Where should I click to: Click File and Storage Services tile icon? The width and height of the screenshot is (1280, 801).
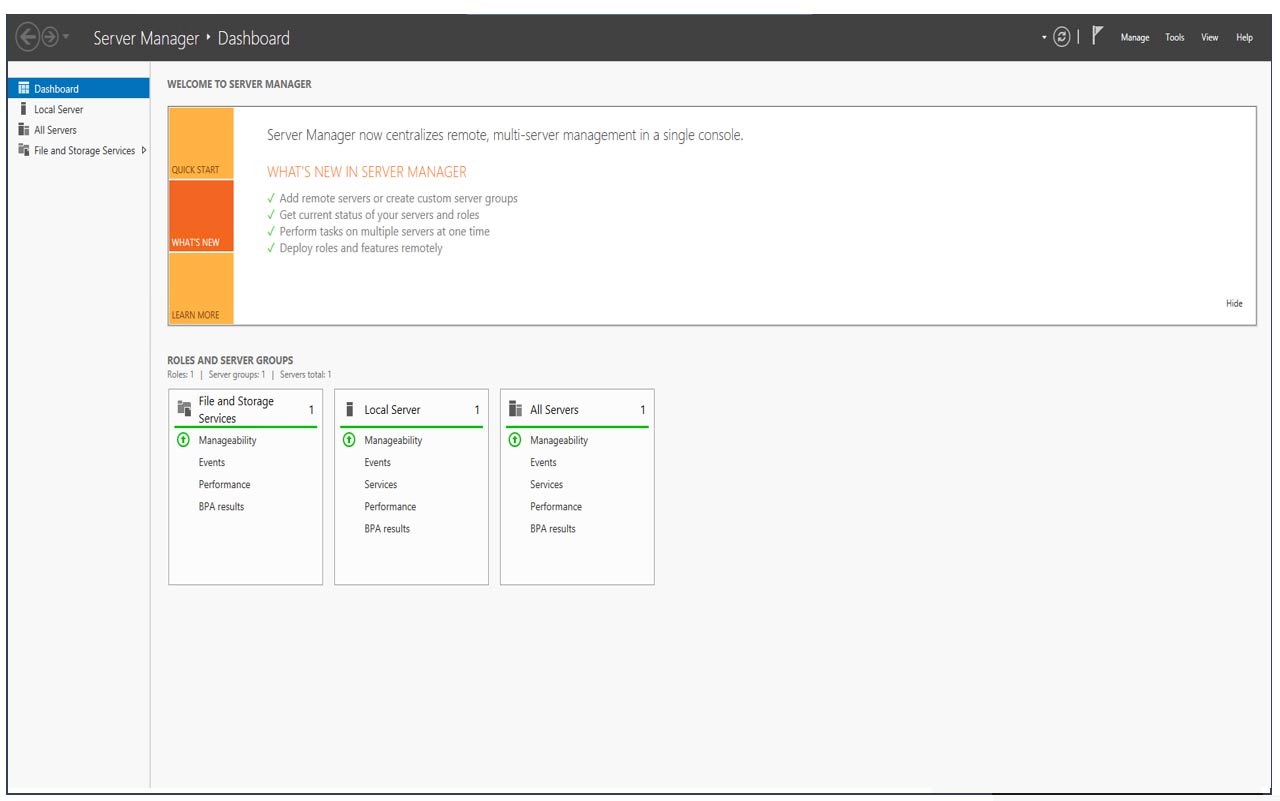(x=183, y=408)
